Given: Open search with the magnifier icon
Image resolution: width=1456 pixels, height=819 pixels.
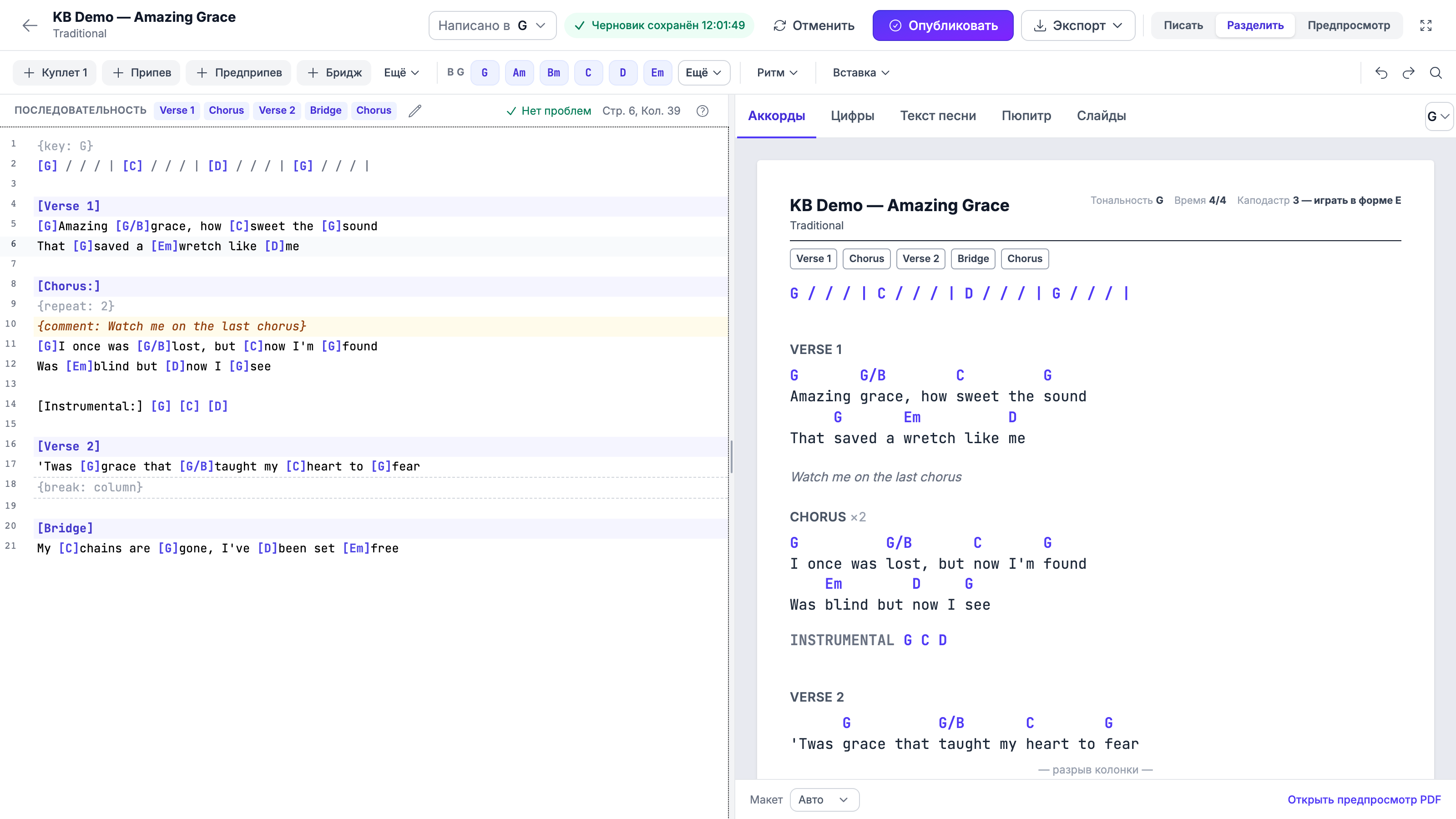Looking at the screenshot, I should (x=1436, y=72).
